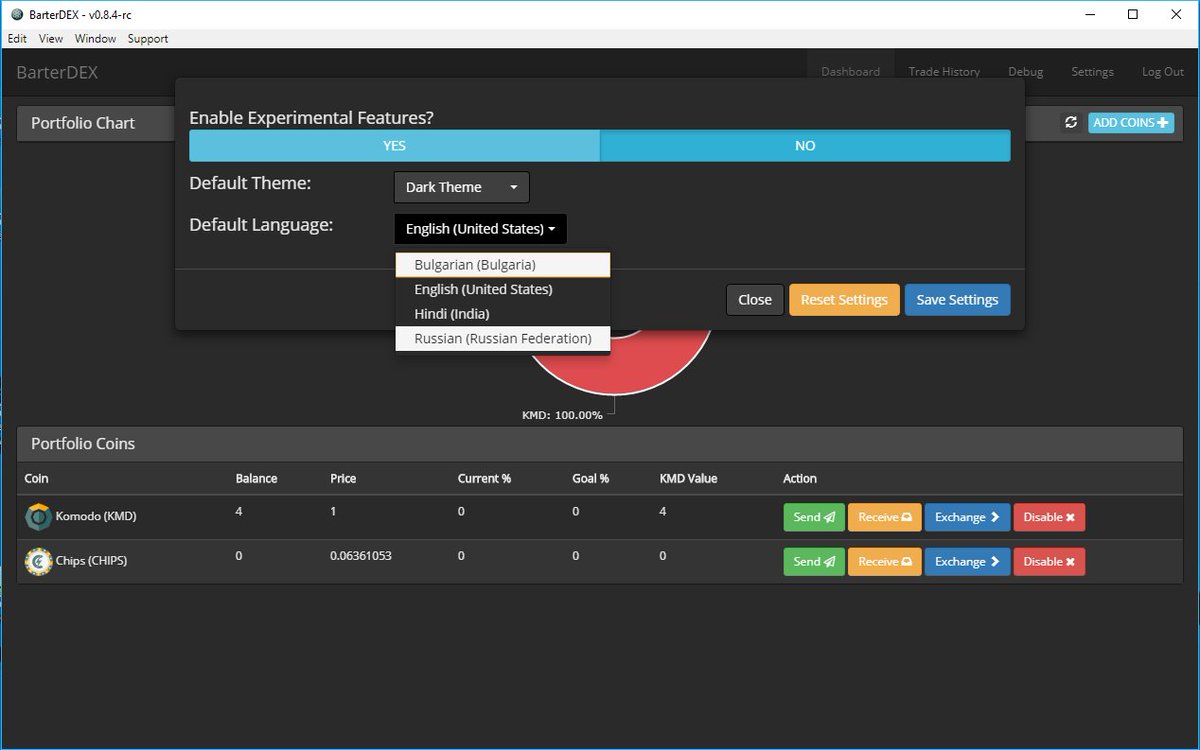
Task: Click the BarterDEX app icon in title bar
Action: coord(16,14)
